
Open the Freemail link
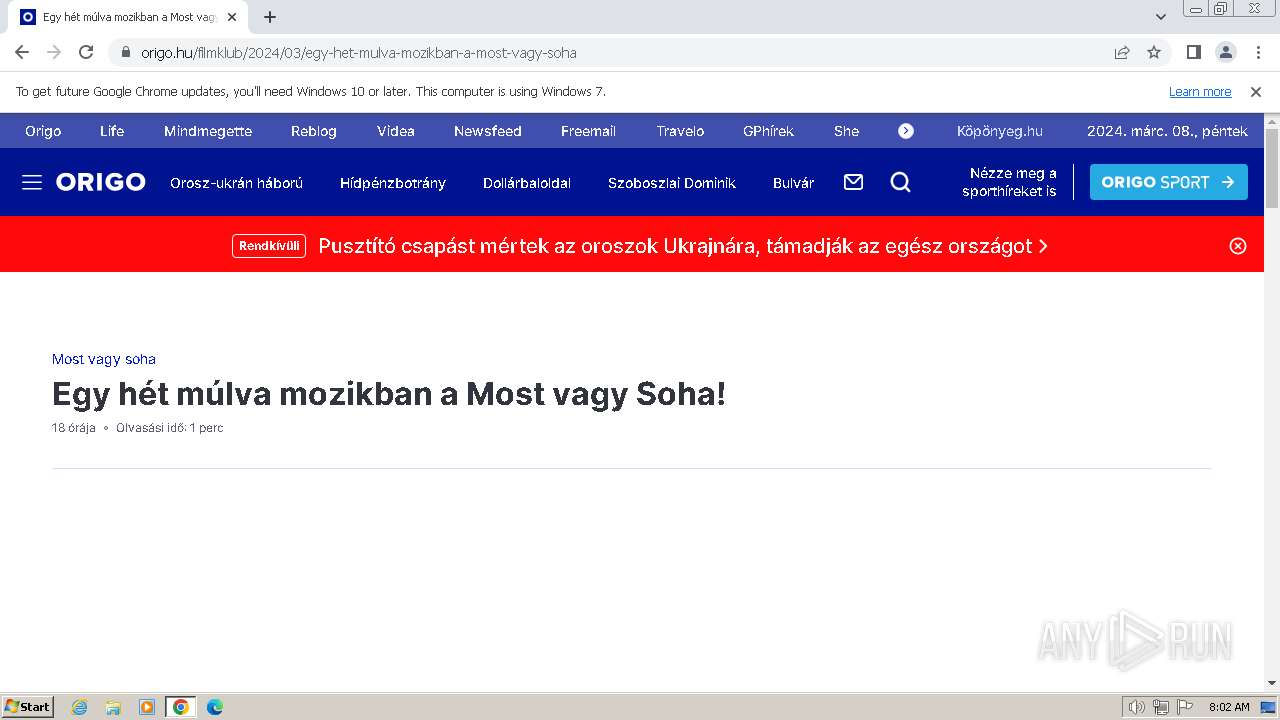click(588, 131)
